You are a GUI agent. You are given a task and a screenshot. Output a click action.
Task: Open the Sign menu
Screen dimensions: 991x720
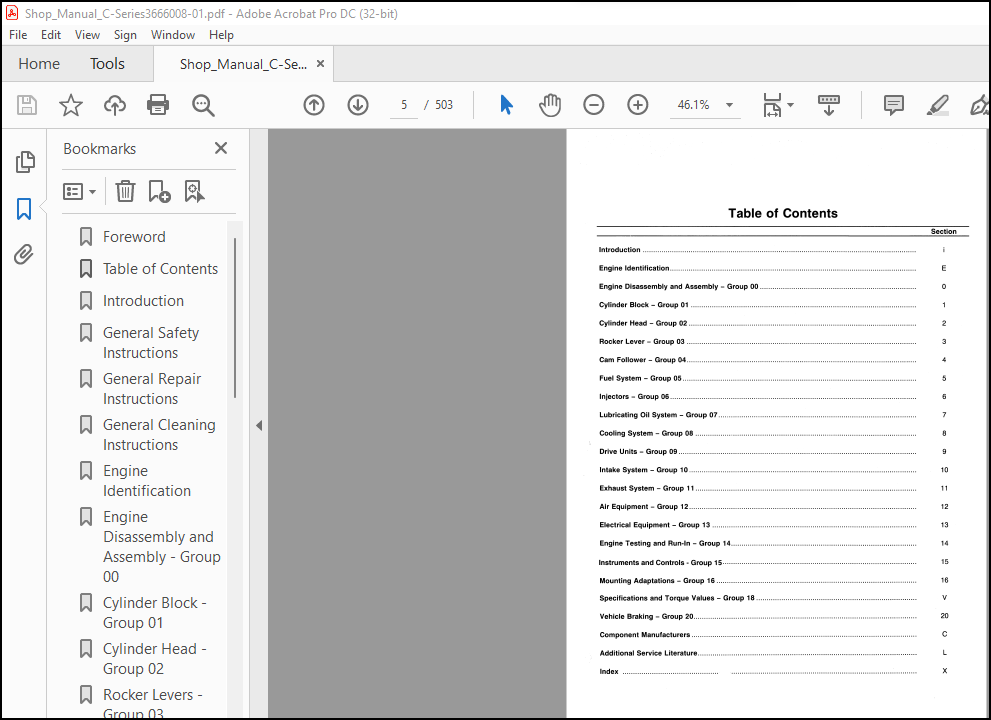(125, 35)
